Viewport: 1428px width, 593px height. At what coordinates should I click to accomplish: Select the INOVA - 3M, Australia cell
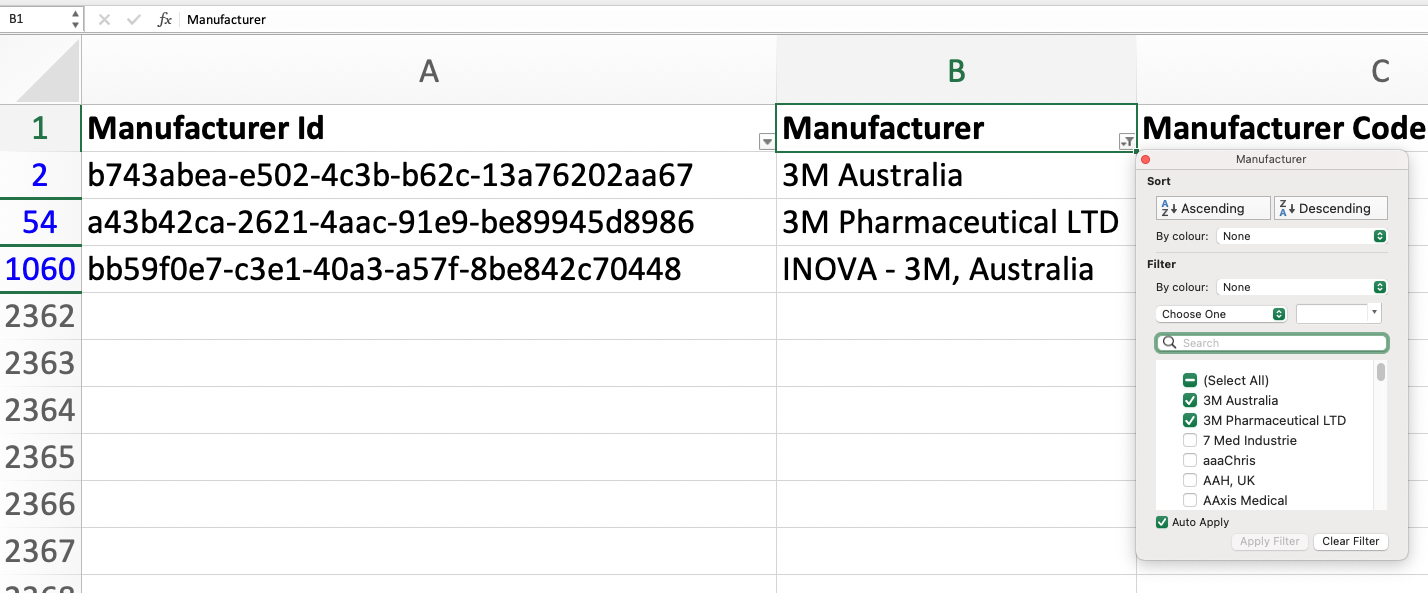(x=956, y=269)
